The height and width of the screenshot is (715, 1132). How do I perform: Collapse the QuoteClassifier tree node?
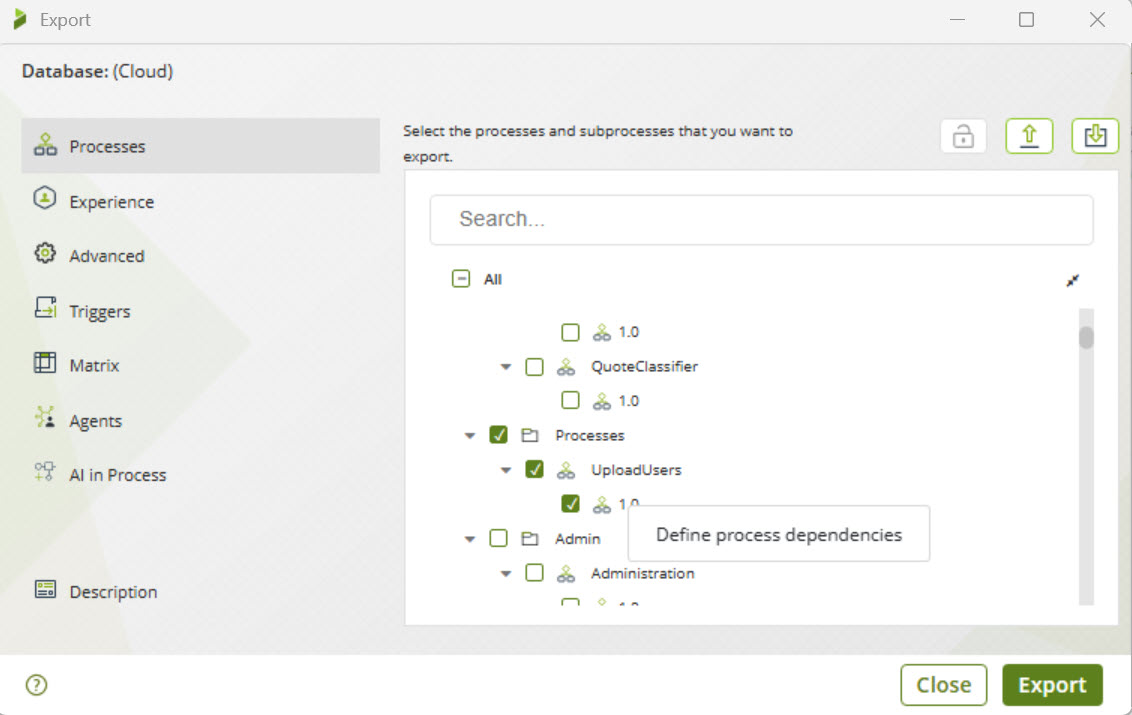point(506,367)
